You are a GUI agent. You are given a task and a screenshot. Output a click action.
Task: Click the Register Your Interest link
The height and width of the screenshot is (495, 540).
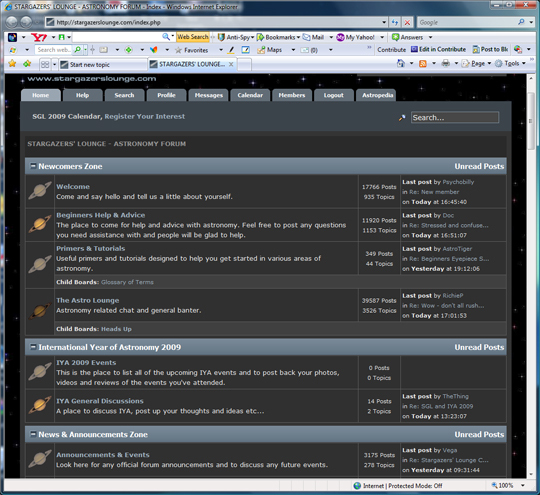(145, 116)
